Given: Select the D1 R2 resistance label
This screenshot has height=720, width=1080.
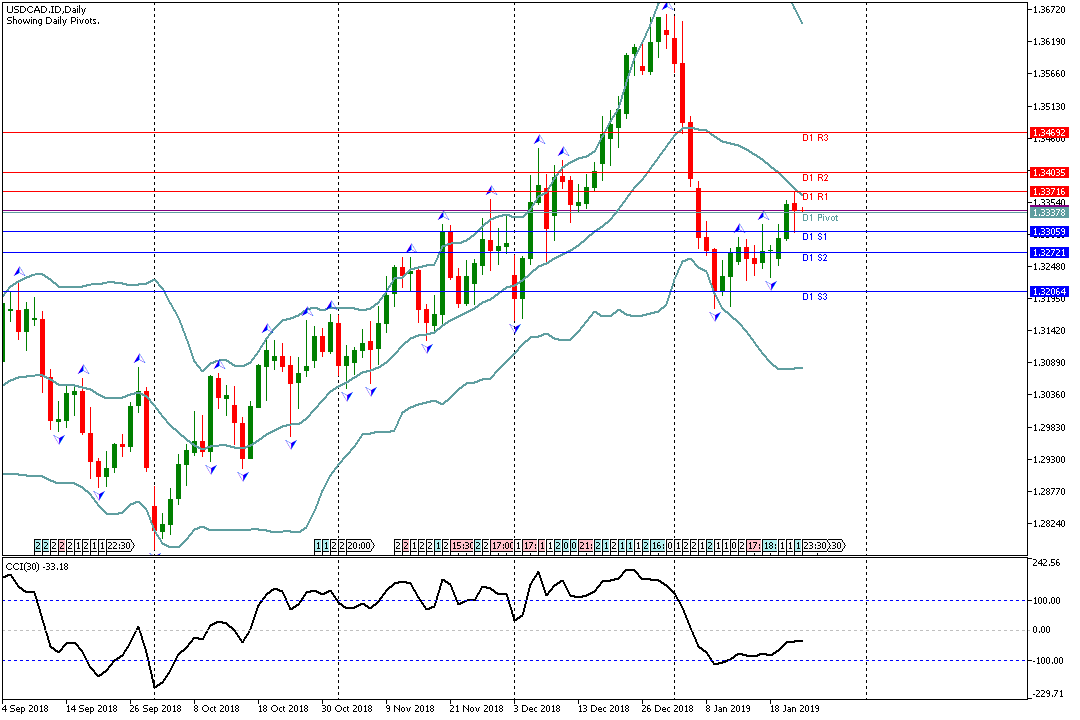Looking at the screenshot, I should tap(815, 178).
